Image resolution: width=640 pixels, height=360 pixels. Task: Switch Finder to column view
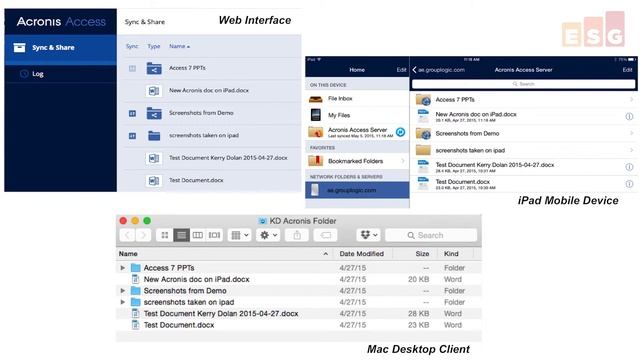198,235
